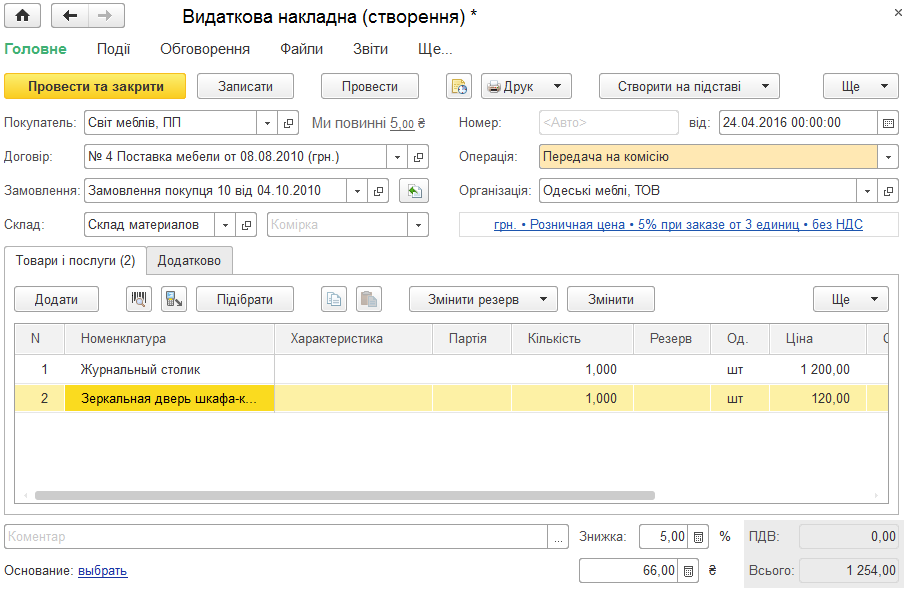Expand the Договір dropdown list
The height and width of the screenshot is (592, 907).
397,157
